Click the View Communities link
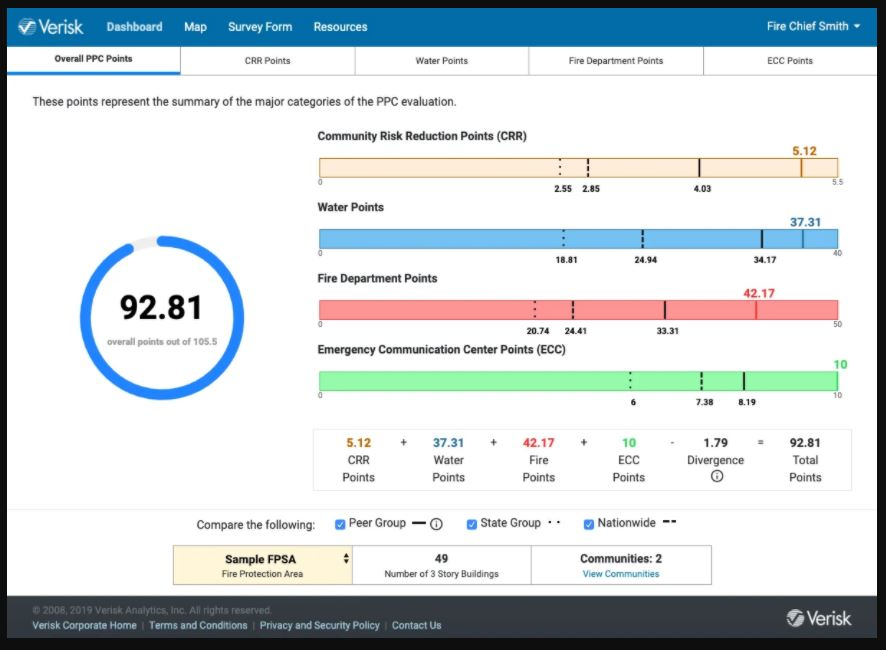886x650 pixels. click(620, 574)
